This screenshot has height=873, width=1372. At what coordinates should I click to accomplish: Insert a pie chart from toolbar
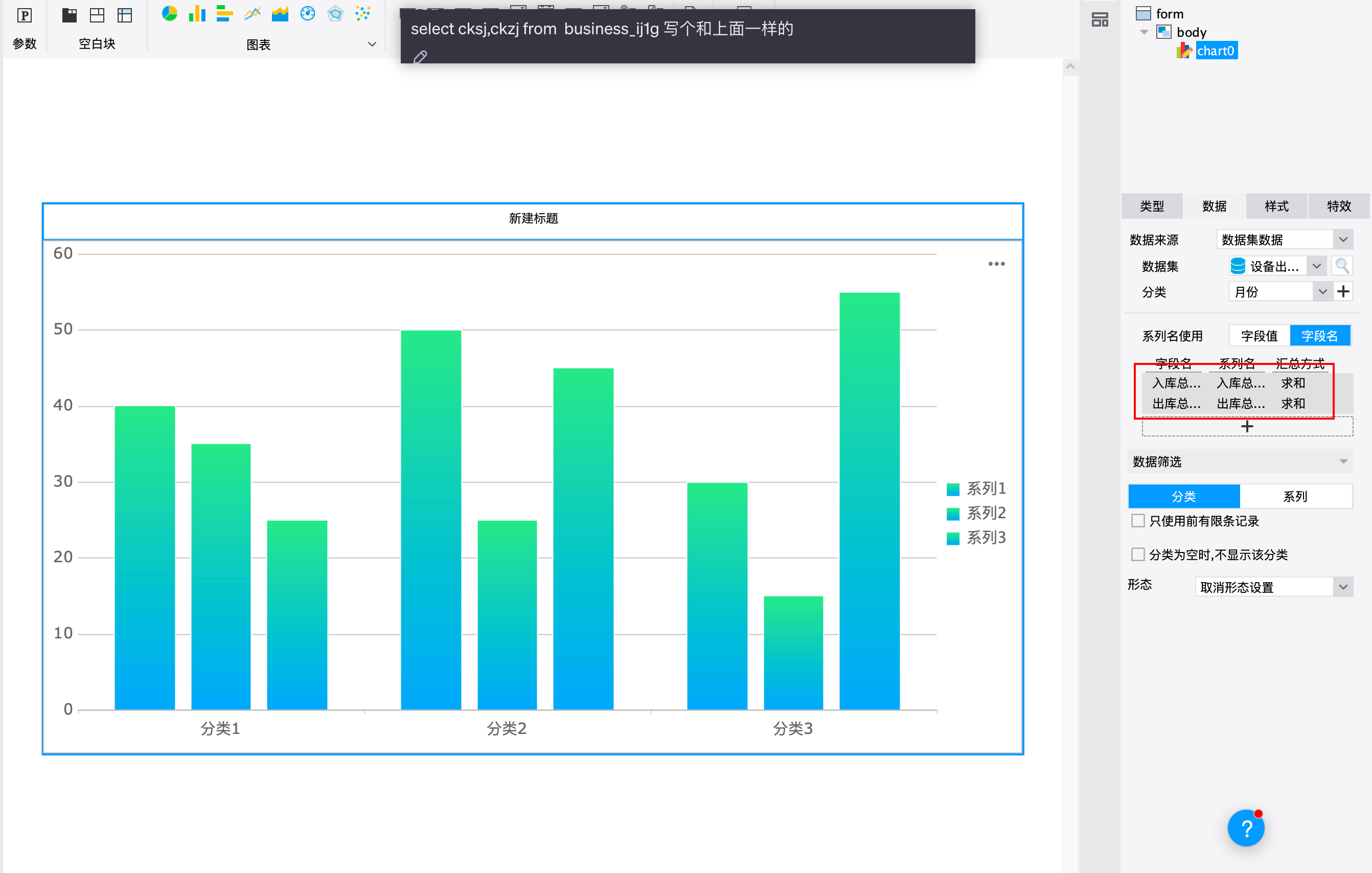click(169, 14)
